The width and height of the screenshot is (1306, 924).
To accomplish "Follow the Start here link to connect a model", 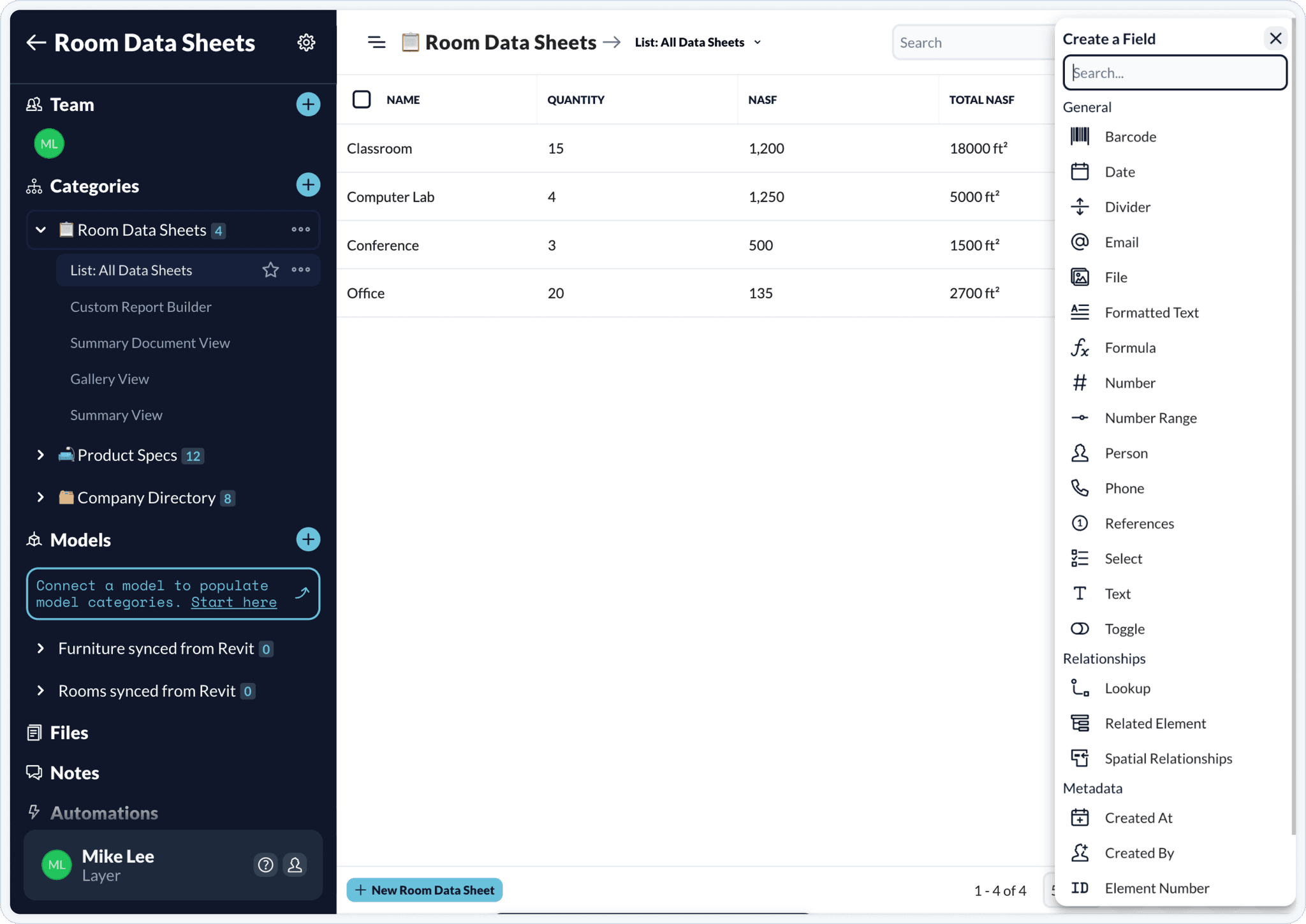I will tap(233, 601).
